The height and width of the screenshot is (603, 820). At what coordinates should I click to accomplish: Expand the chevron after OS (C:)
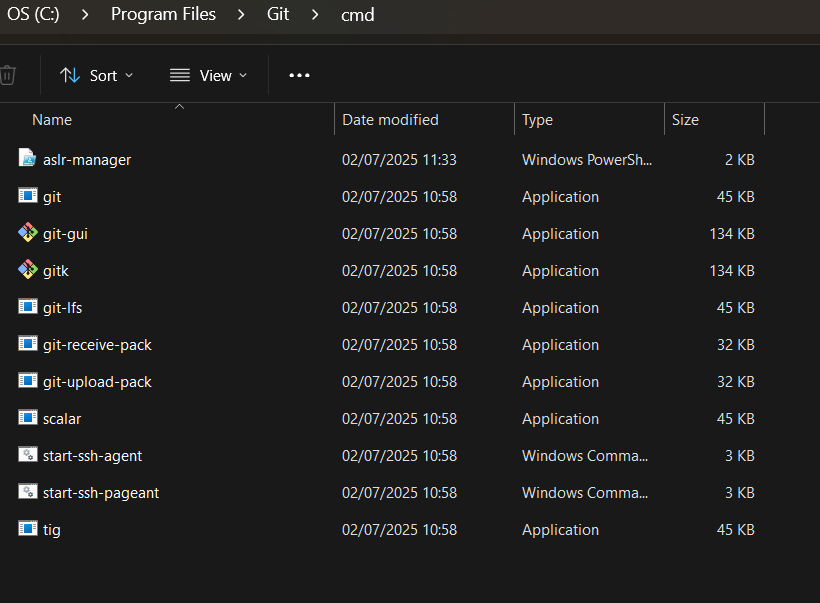click(85, 15)
